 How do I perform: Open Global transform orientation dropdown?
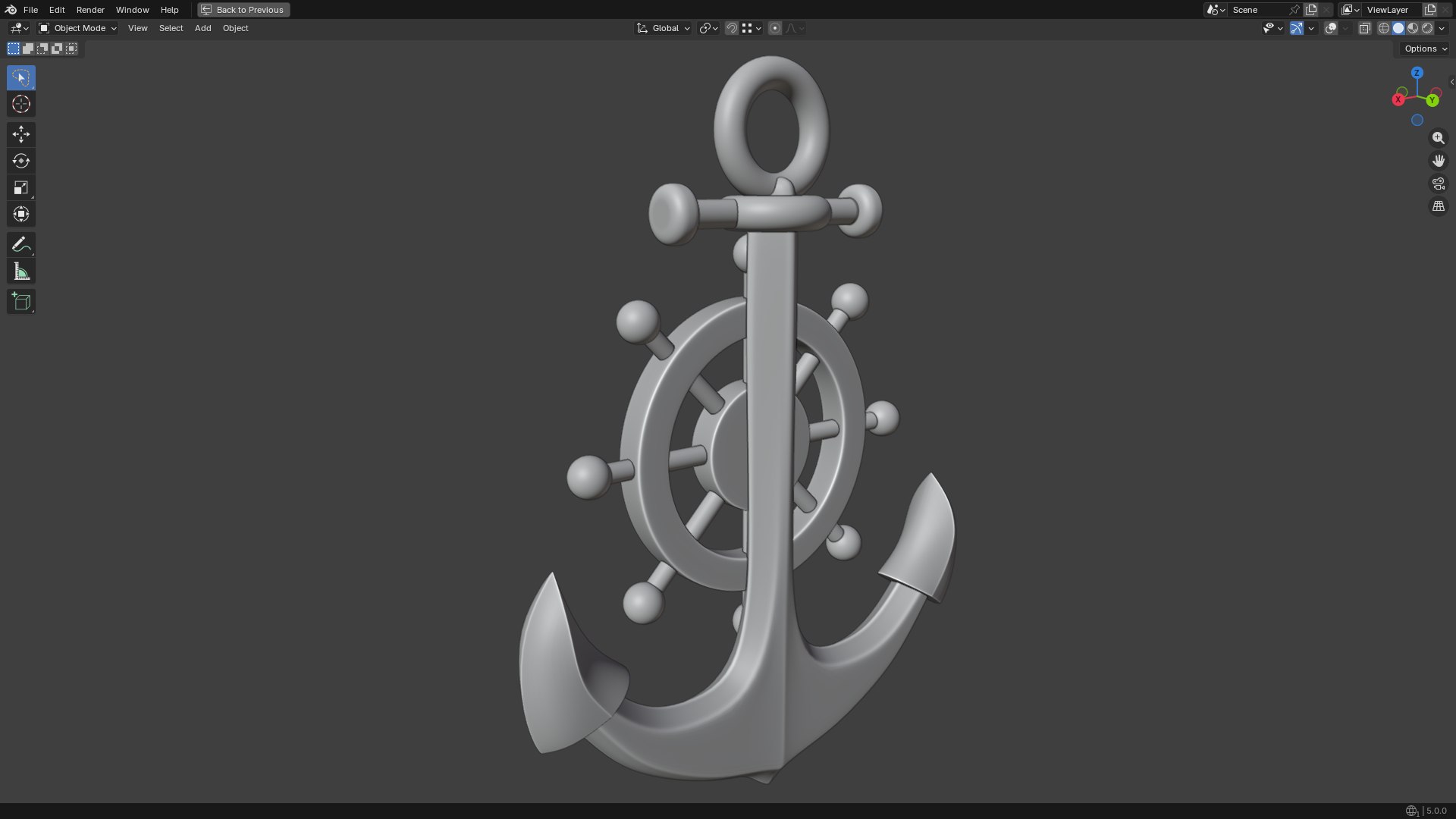pyautogui.click(x=663, y=28)
